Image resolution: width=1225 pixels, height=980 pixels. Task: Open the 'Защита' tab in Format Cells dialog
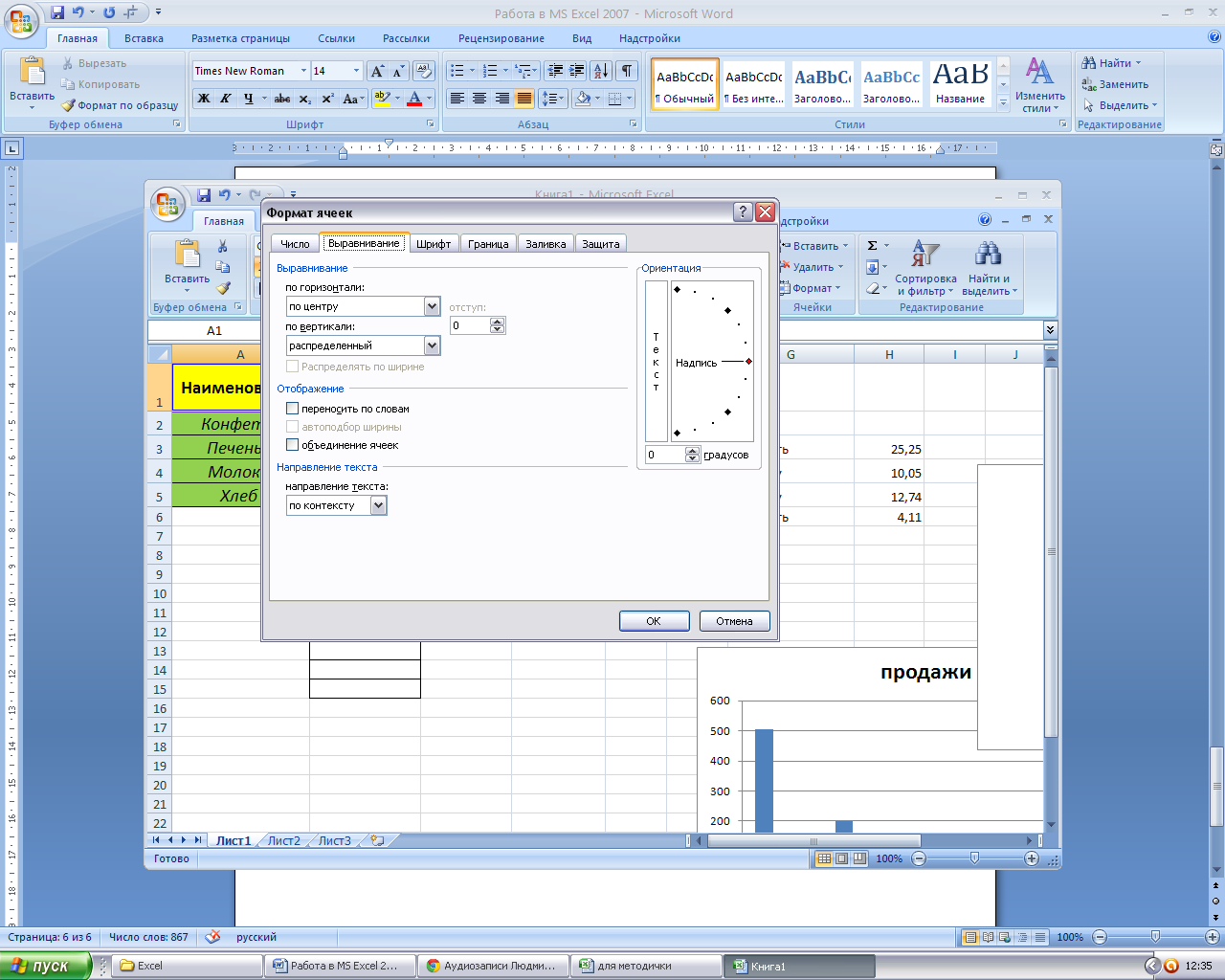pos(601,244)
